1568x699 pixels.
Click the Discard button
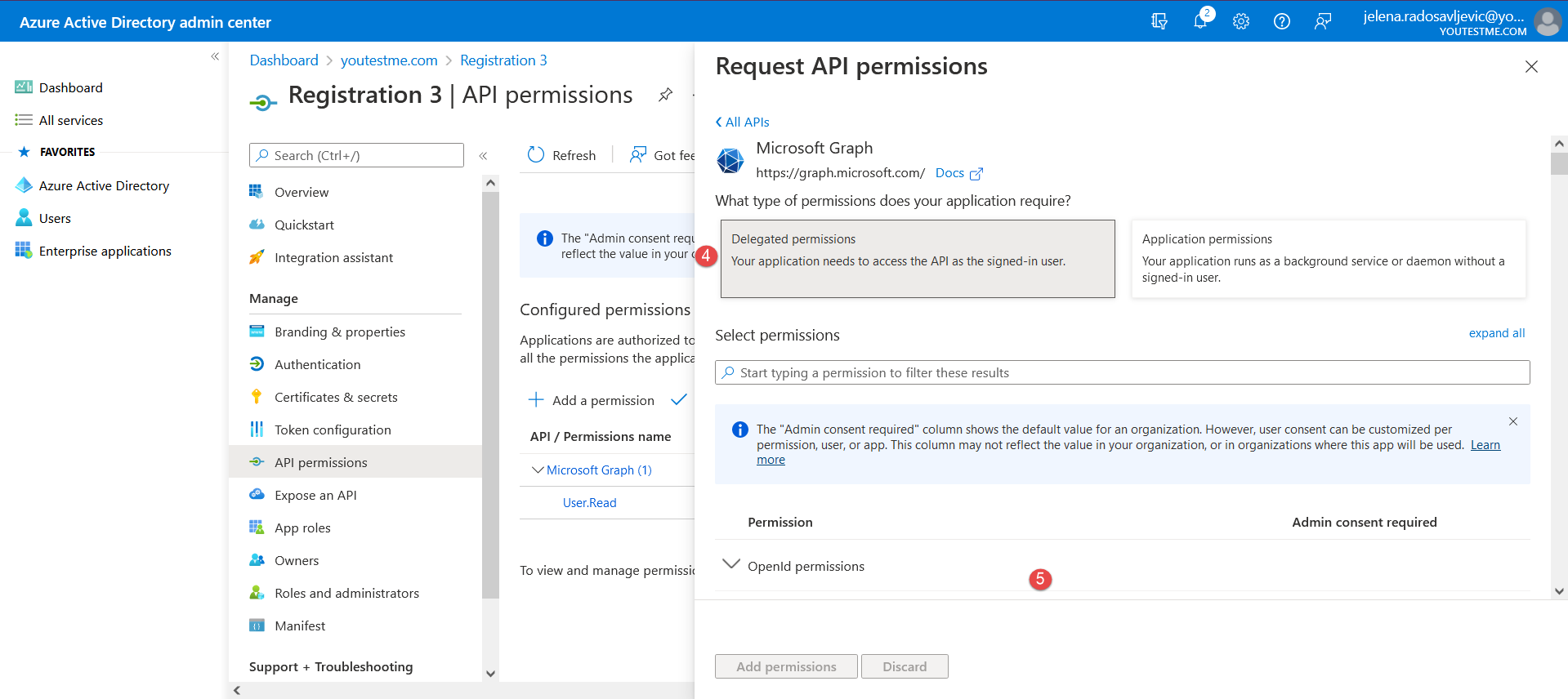[x=904, y=666]
